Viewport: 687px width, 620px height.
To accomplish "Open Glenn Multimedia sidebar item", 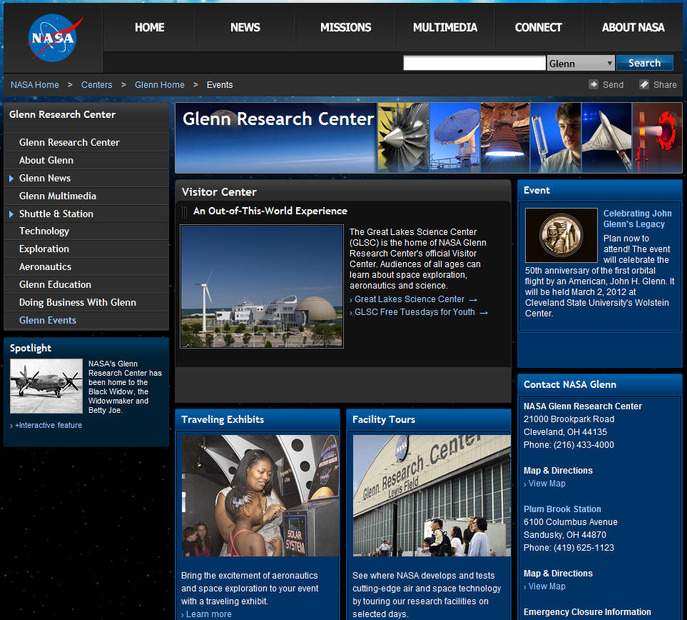I will point(57,196).
